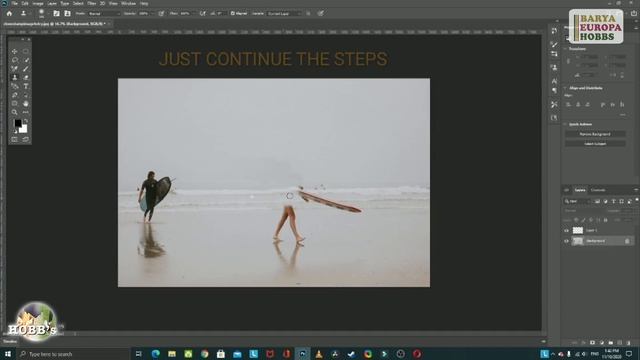Align left edges in Properties panel
The width and height of the screenshot is (640, 360).
coord(568,105)
